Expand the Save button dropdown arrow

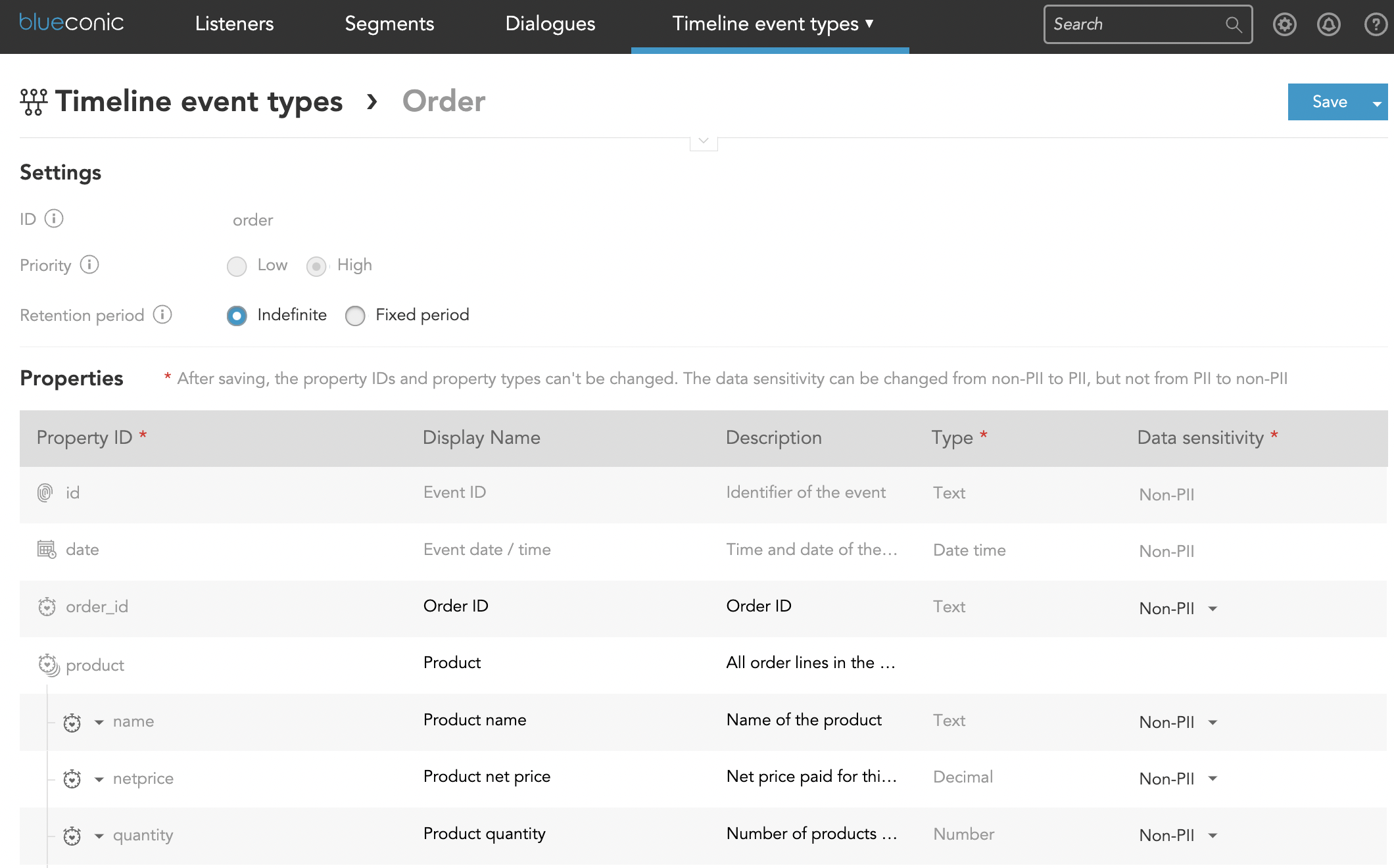(x=1378, y=102)
